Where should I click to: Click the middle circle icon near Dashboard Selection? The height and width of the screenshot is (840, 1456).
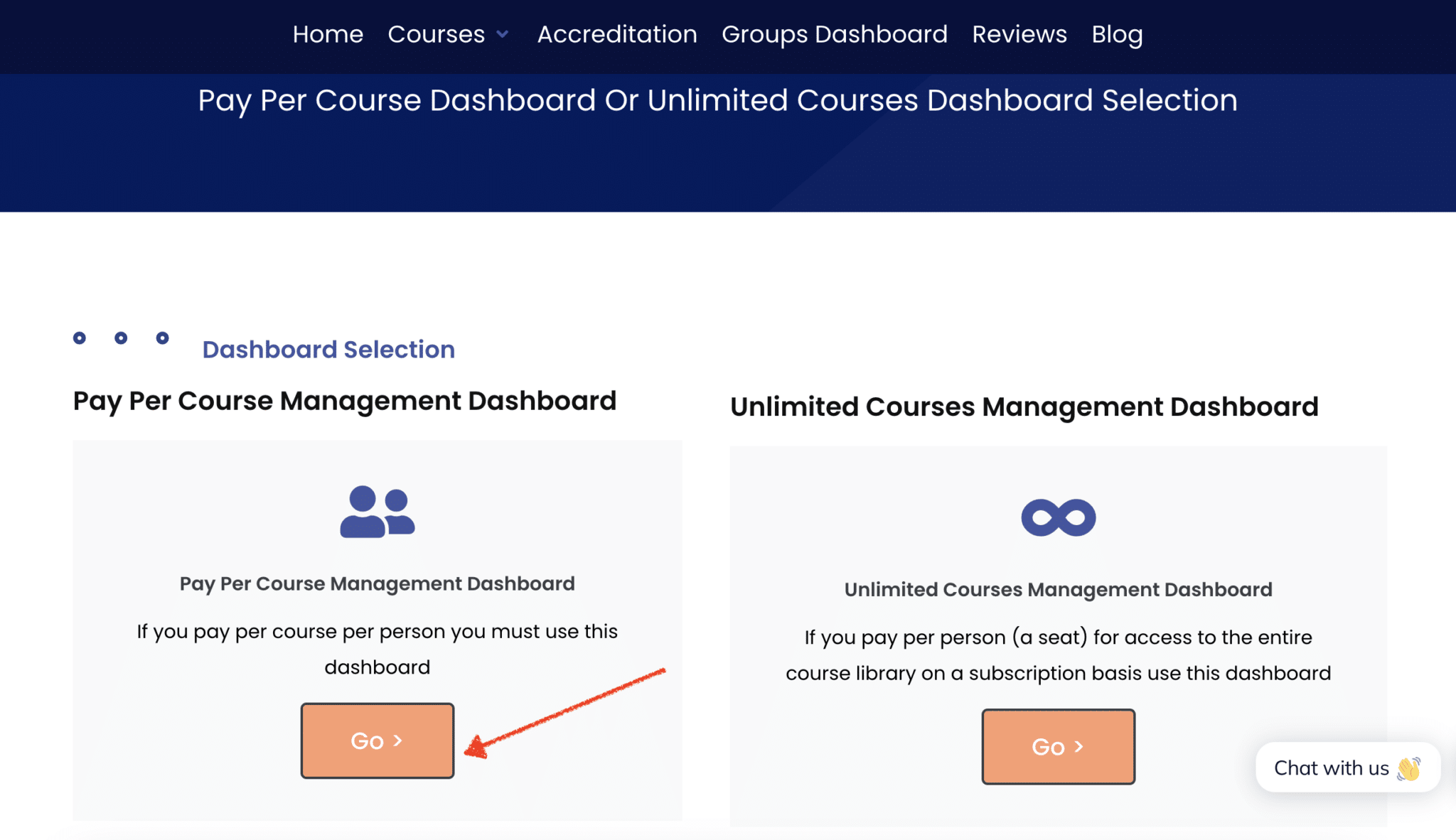pyautogui.click(x=121, y=339)
